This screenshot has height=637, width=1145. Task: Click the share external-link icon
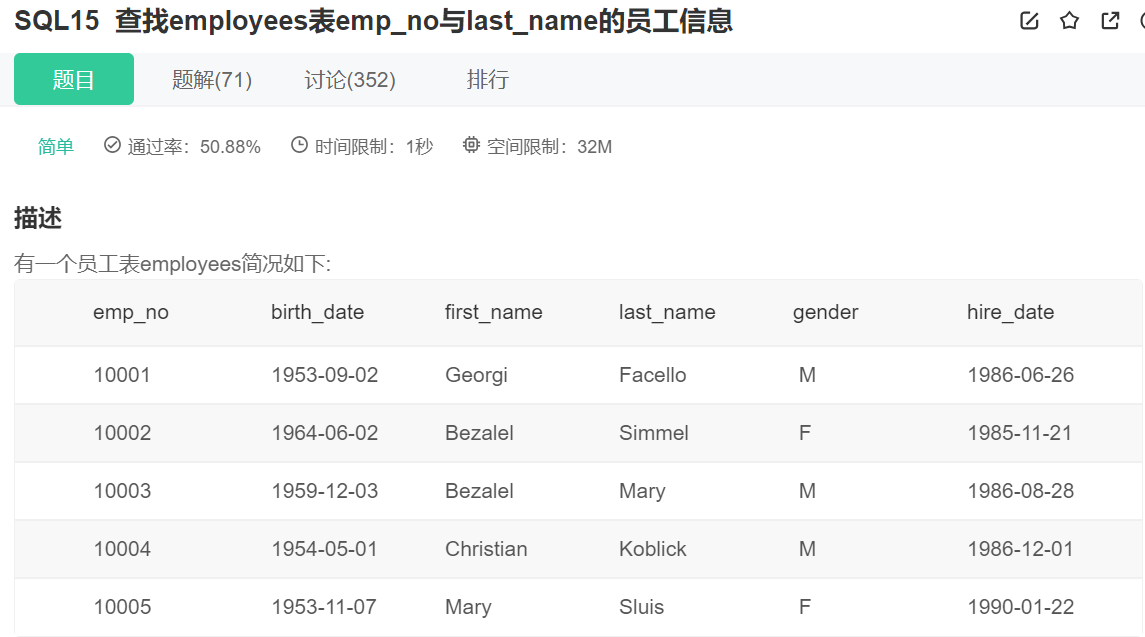pos(1110,21)
